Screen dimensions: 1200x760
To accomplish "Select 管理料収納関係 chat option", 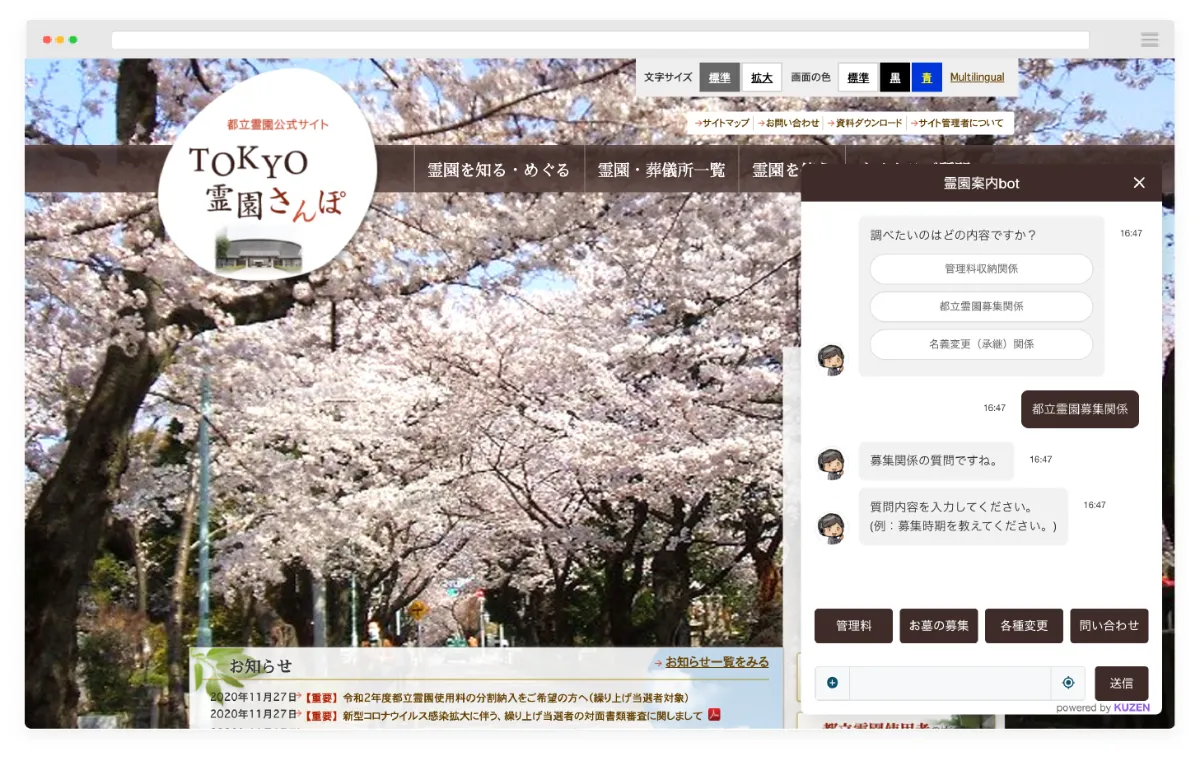I will click(981, 269).
